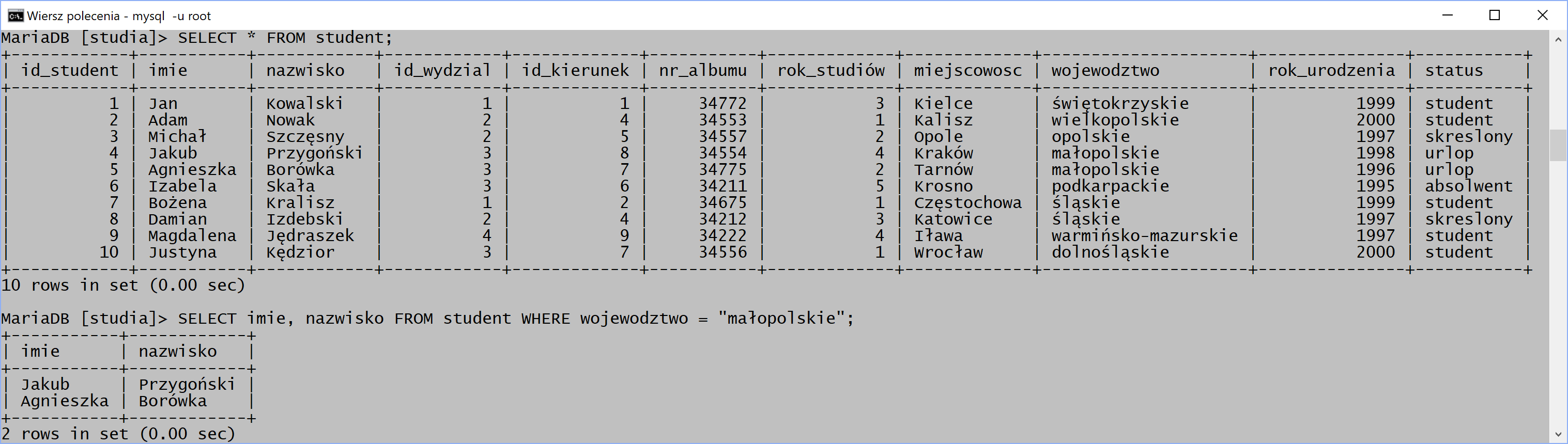Click city 'Tarnów'
This screenshot has height=444, width=1568.
(944, 170)
